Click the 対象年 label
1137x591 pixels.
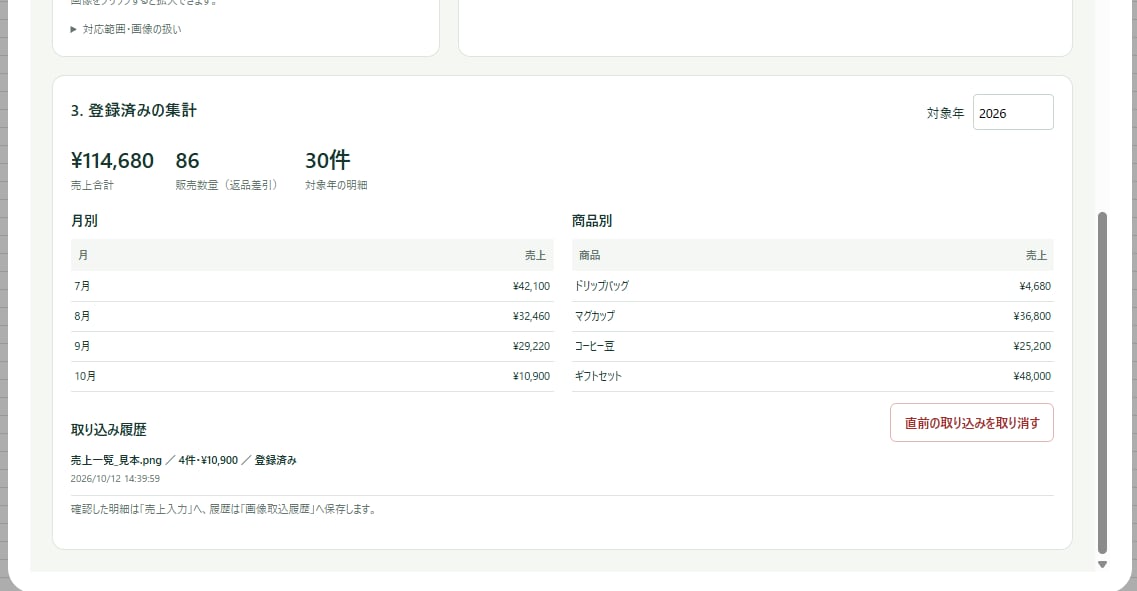coord(946,113)
